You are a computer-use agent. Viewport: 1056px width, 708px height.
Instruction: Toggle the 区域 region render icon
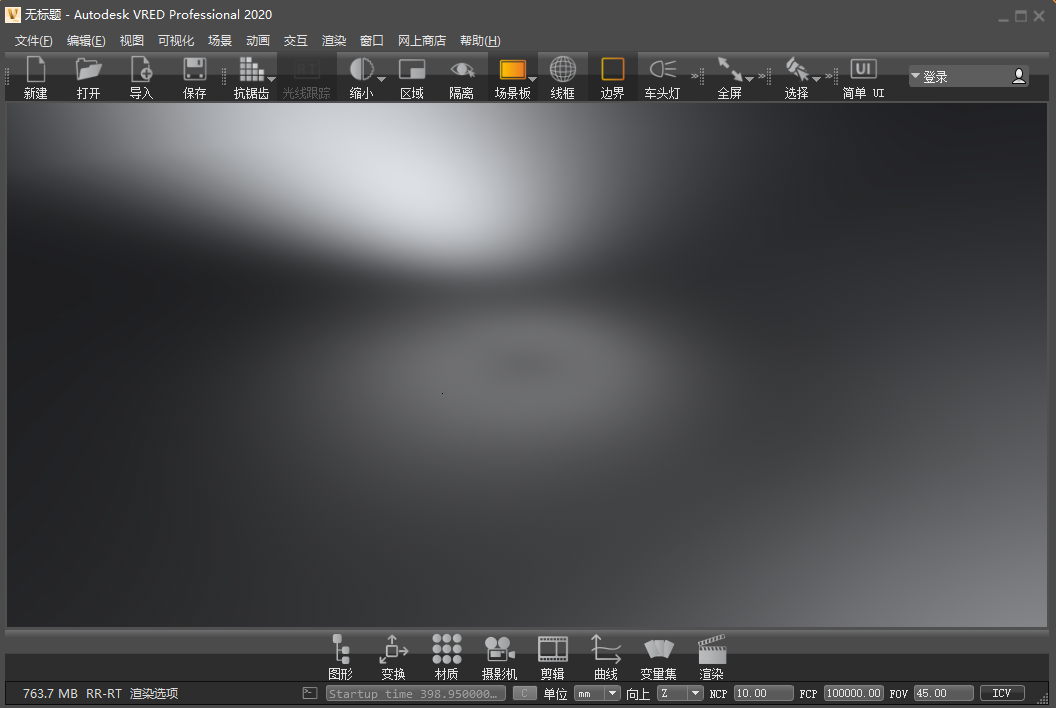[x=411, y=69]
